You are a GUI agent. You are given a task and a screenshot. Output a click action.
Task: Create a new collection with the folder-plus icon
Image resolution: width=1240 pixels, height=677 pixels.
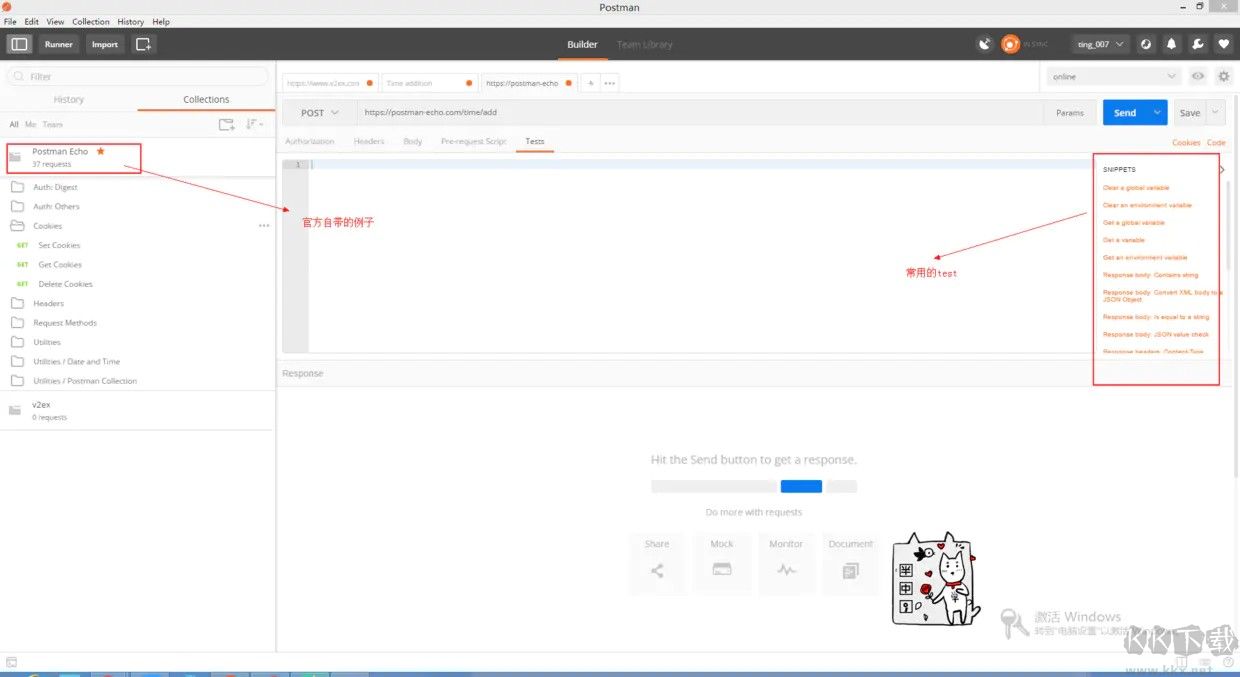pos(227,124)
